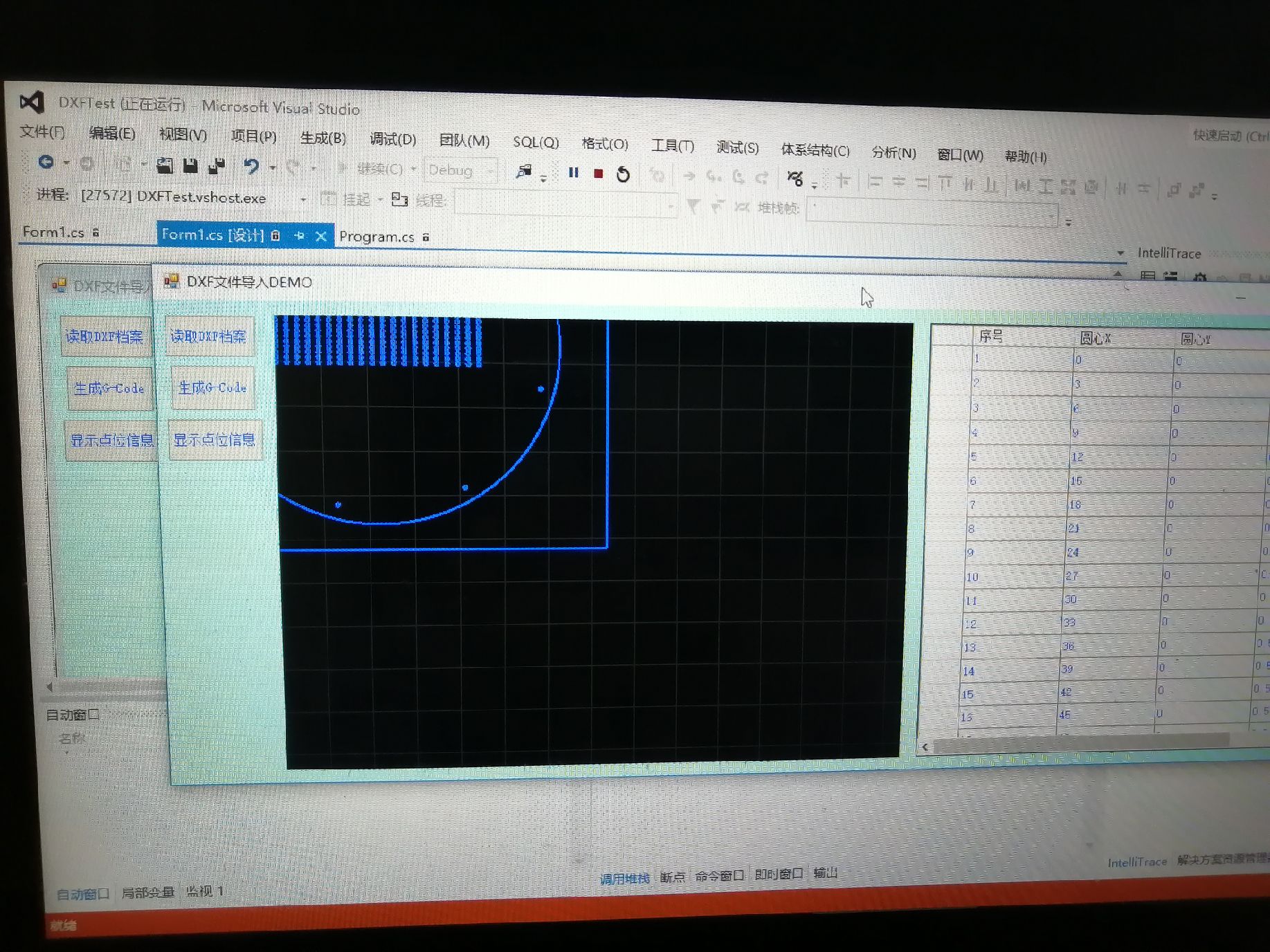1270x952 pixels.
Task: Select the 断点 bottom tab
Action: click(672, 877)
